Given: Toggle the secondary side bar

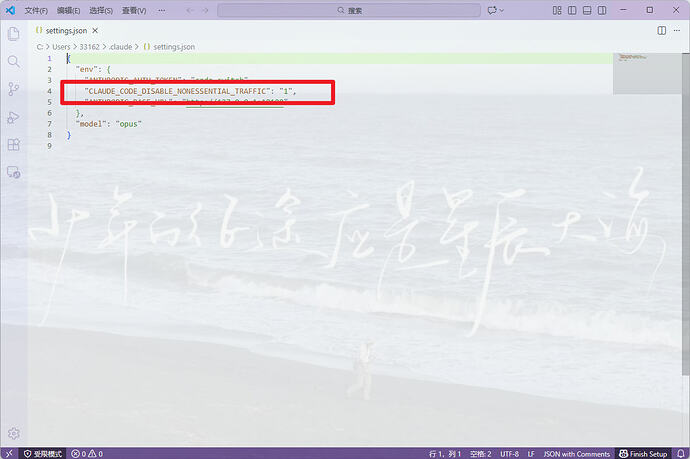Looking at the screenshot, I should pos(602,10).
